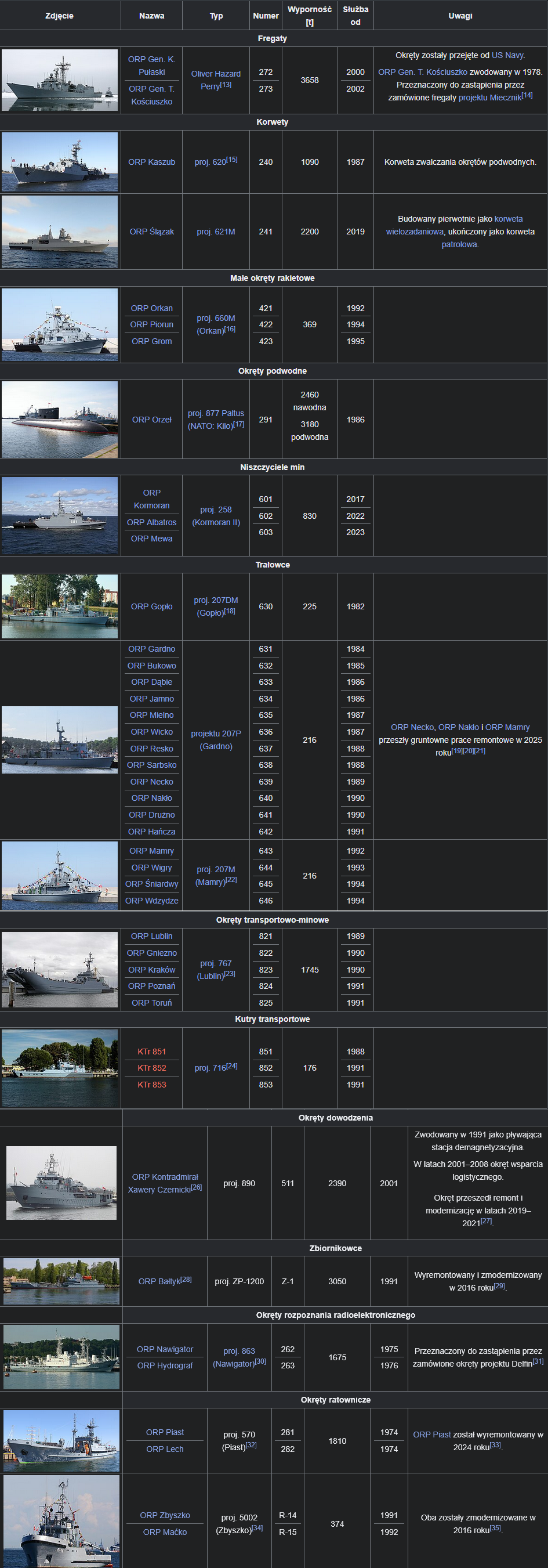The image size is (548, 1568).
Task: Open the red KTr 853 link
Action: tap(151, 1085)
